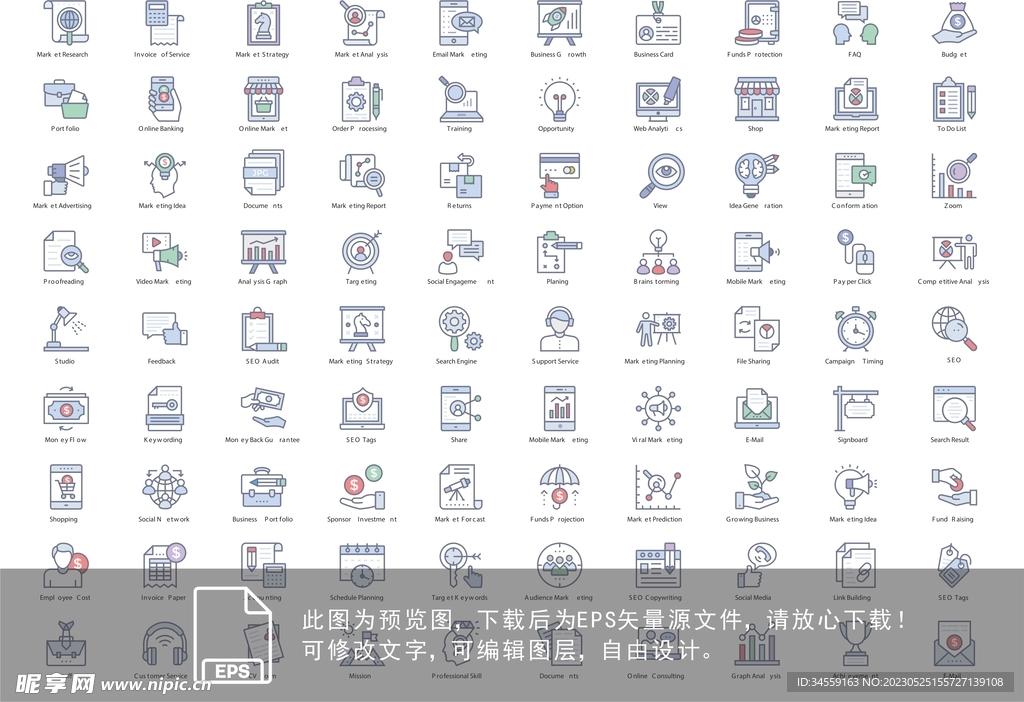
Task: Open the Opportunity lightbulb icon
Action: tap(558, 99)
